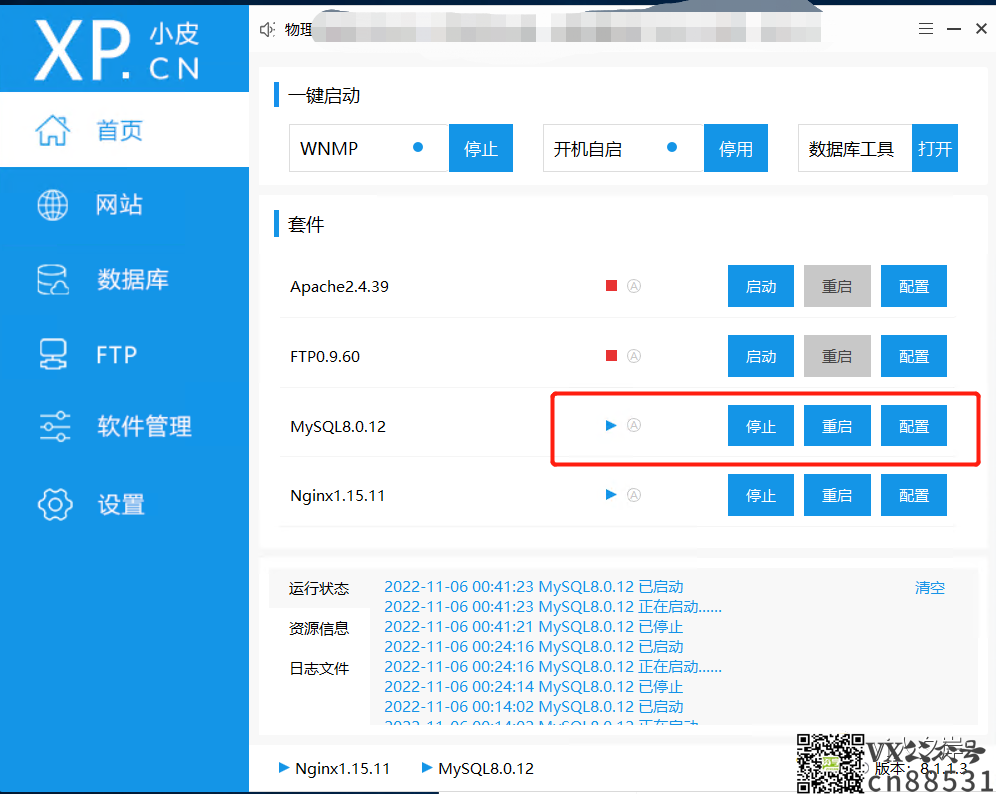Image resolution: width=996 pixels, height=794 pixels.
Task: Toggle the WNMP status dot
Action: 418,147
